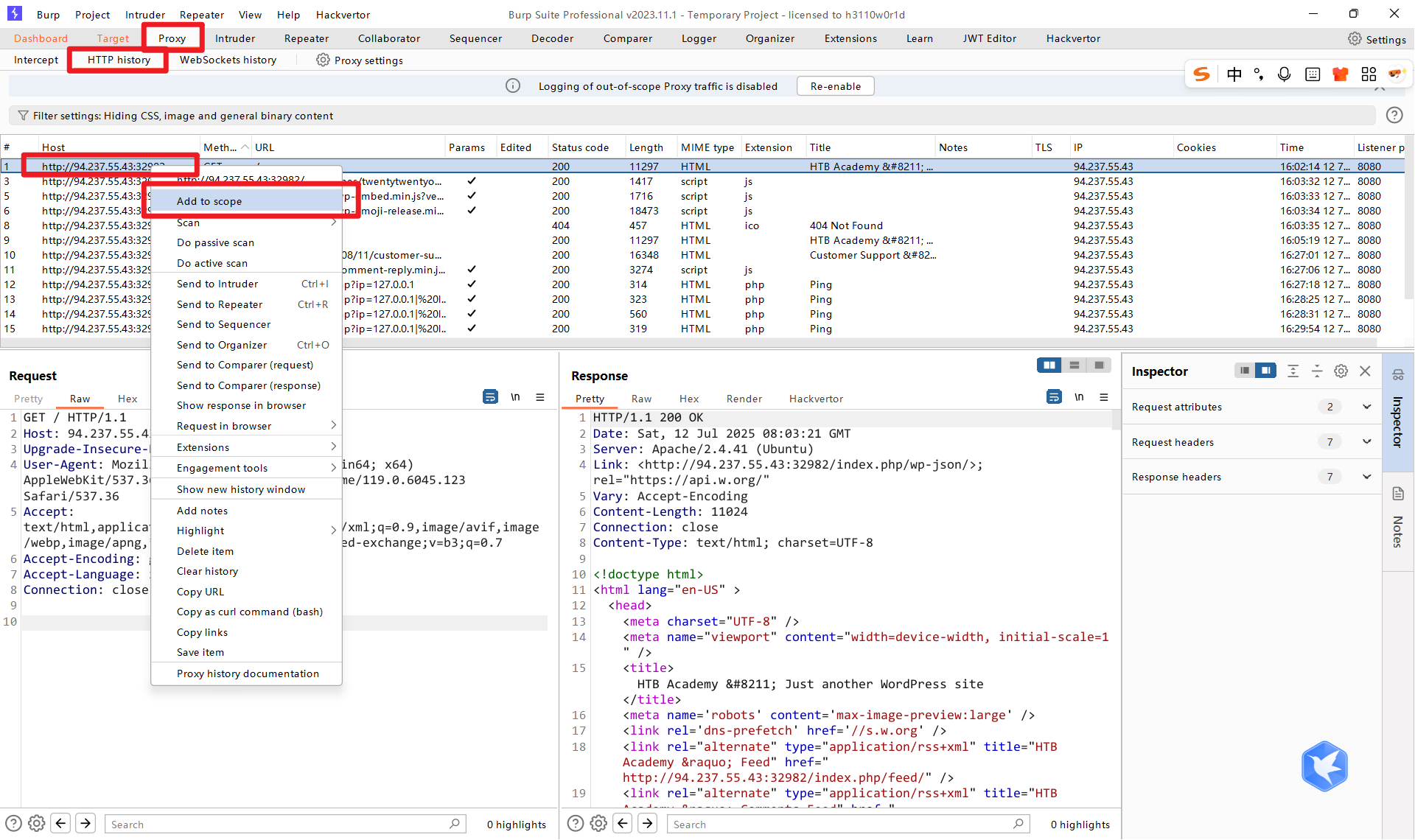Select side-by-side response layout toggle
Viewport: 1415px width, 840px height.
(1049, 365)
